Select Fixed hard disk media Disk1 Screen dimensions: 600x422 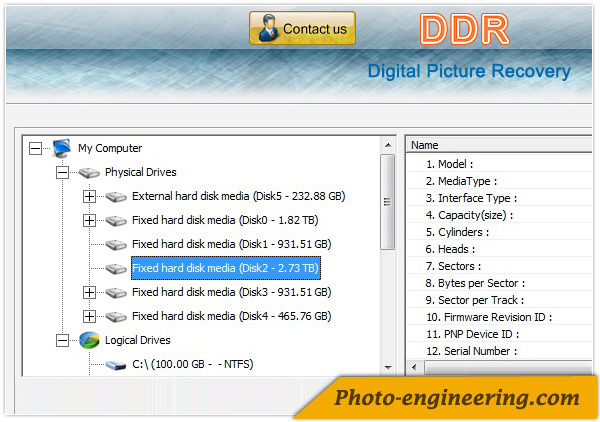click(x=232, y=244)
